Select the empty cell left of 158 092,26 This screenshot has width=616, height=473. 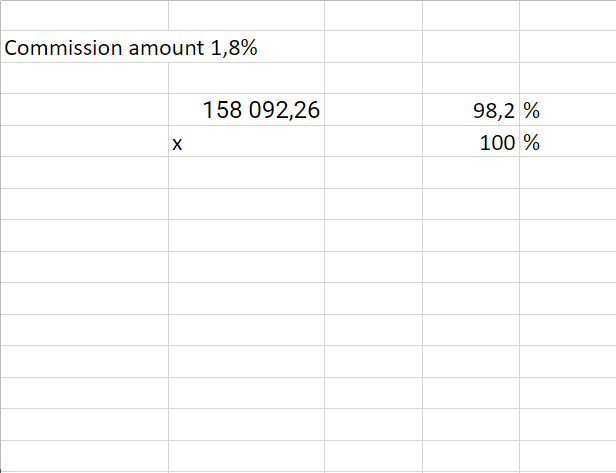(84, 110)
